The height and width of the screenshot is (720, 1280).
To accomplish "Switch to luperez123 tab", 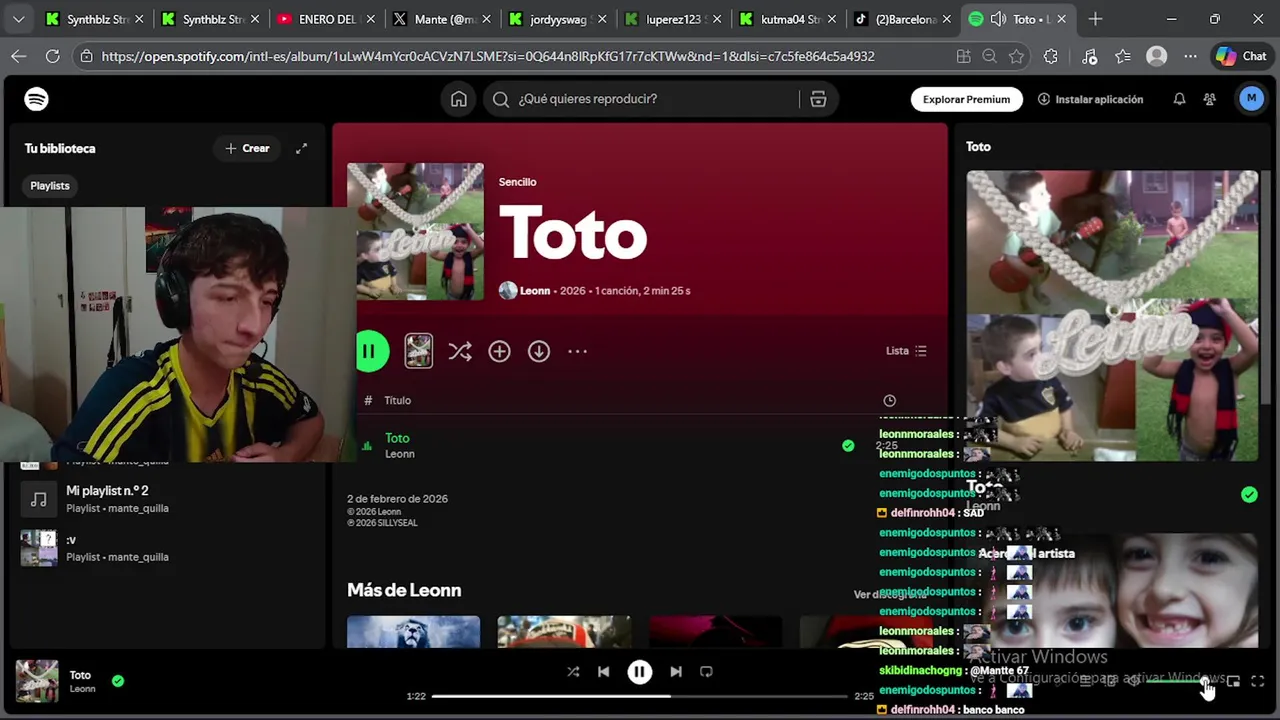I will 674,19.
